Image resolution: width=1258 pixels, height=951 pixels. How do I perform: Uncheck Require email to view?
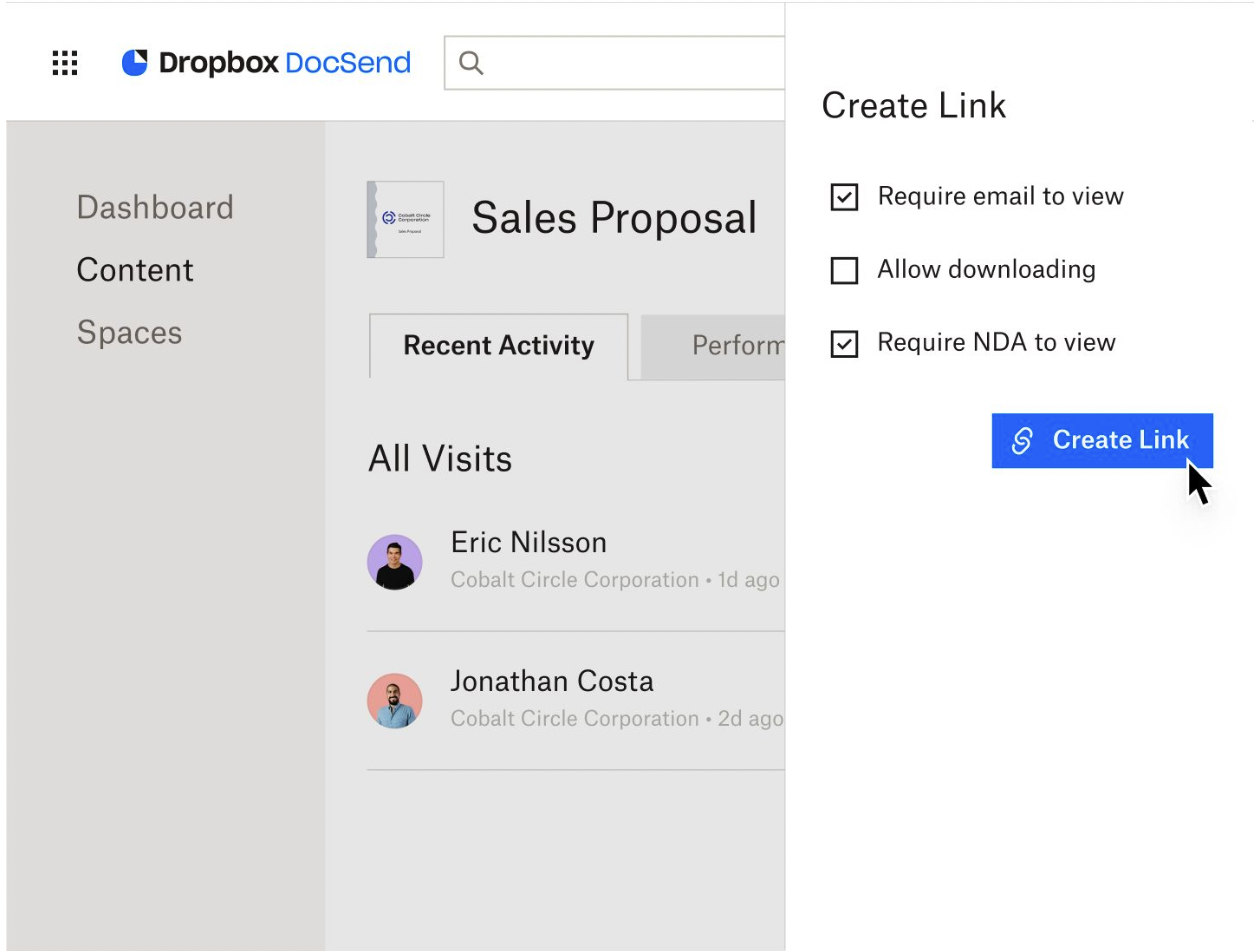click(843, 196)
